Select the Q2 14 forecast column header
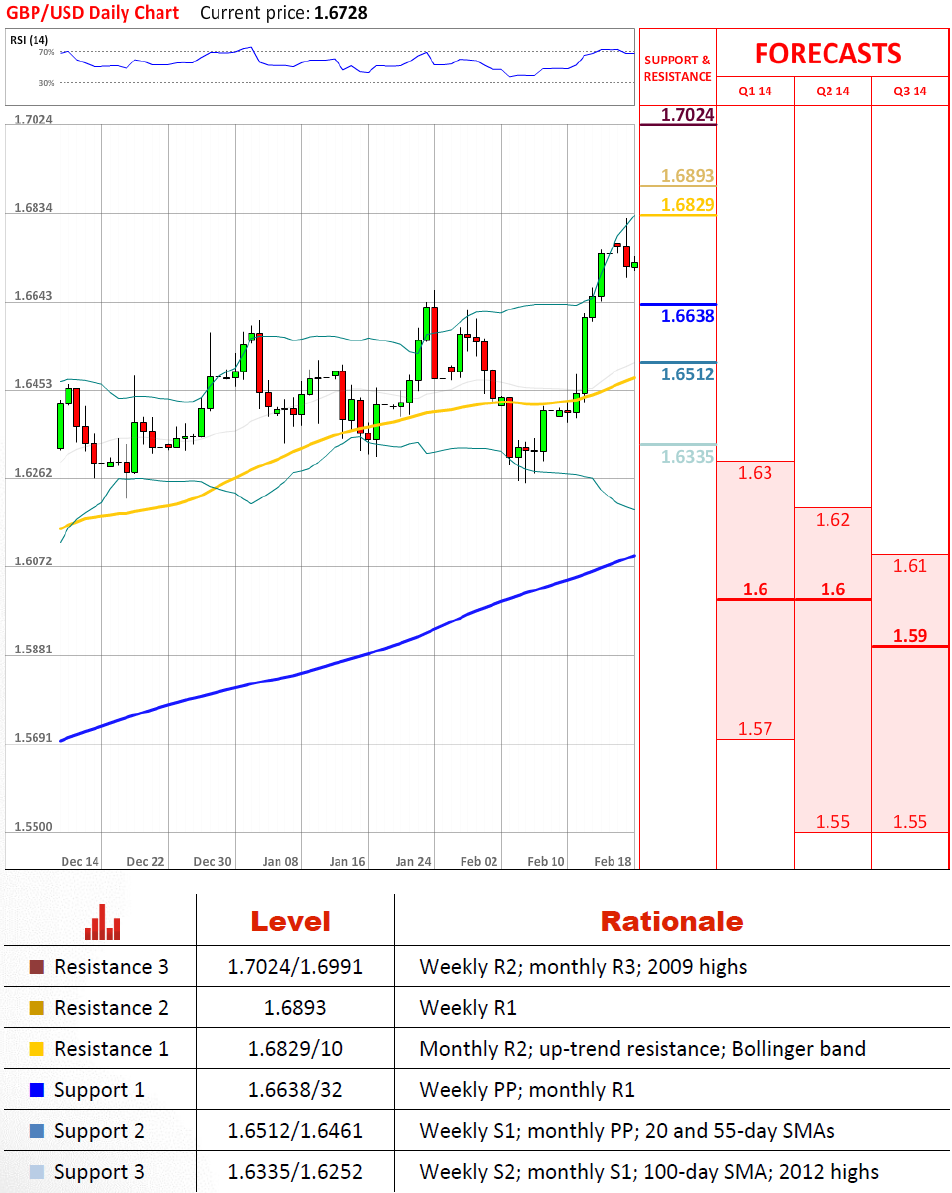952x1193 pixels. pyautogui.click(x=833, y=91)
